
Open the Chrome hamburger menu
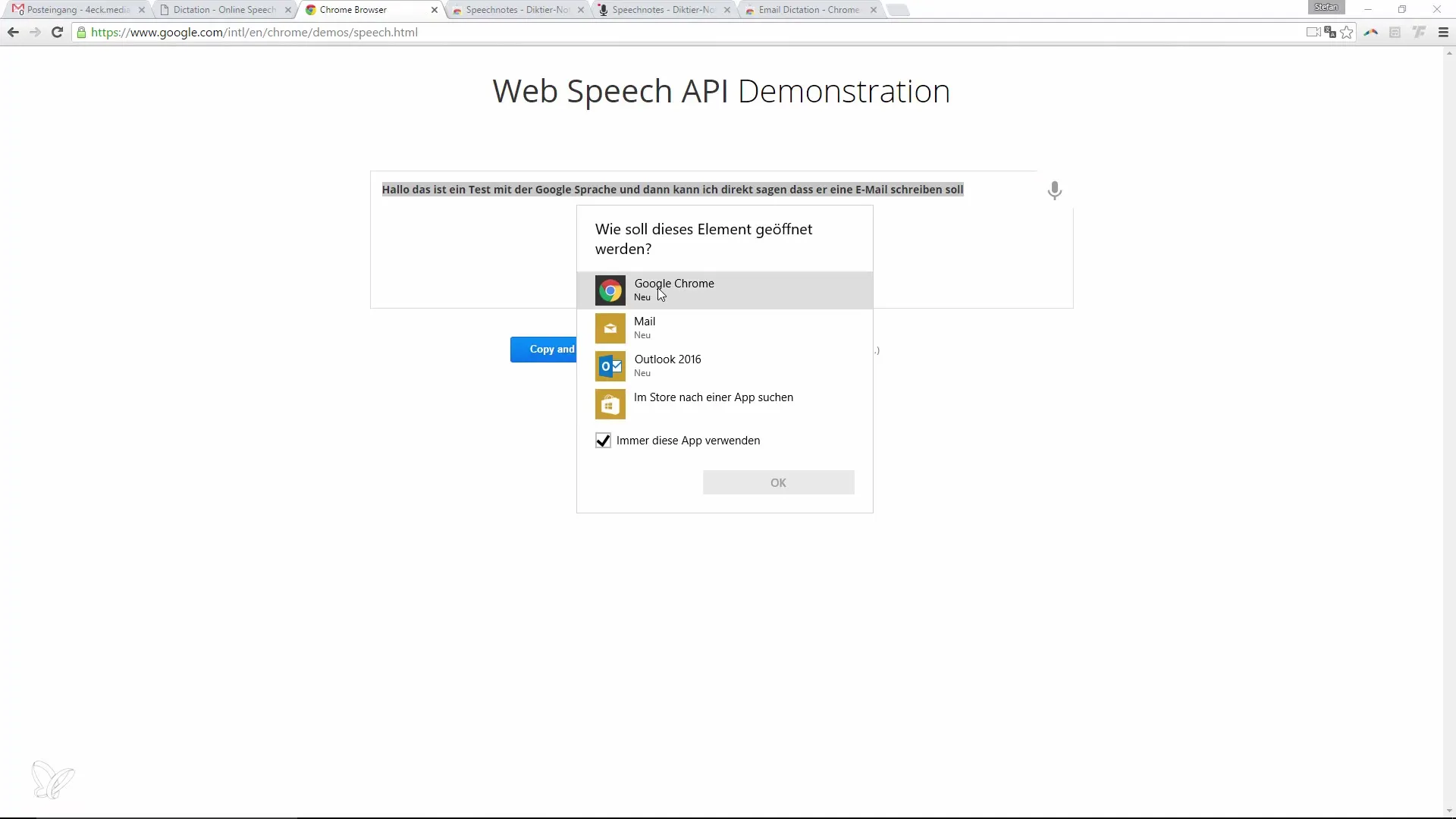click(1443, 33)
